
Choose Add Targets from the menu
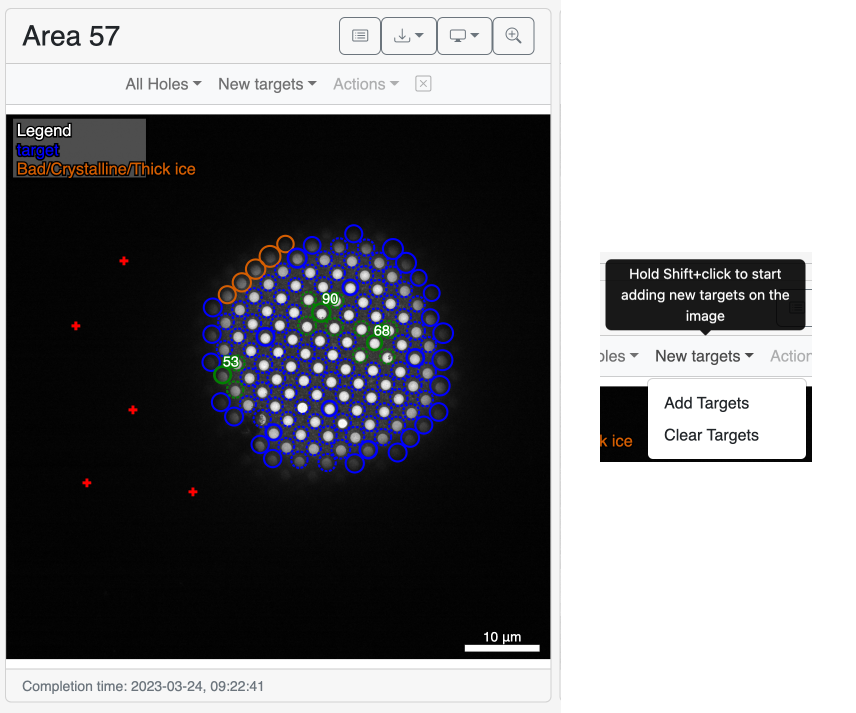tap(705, 403)
